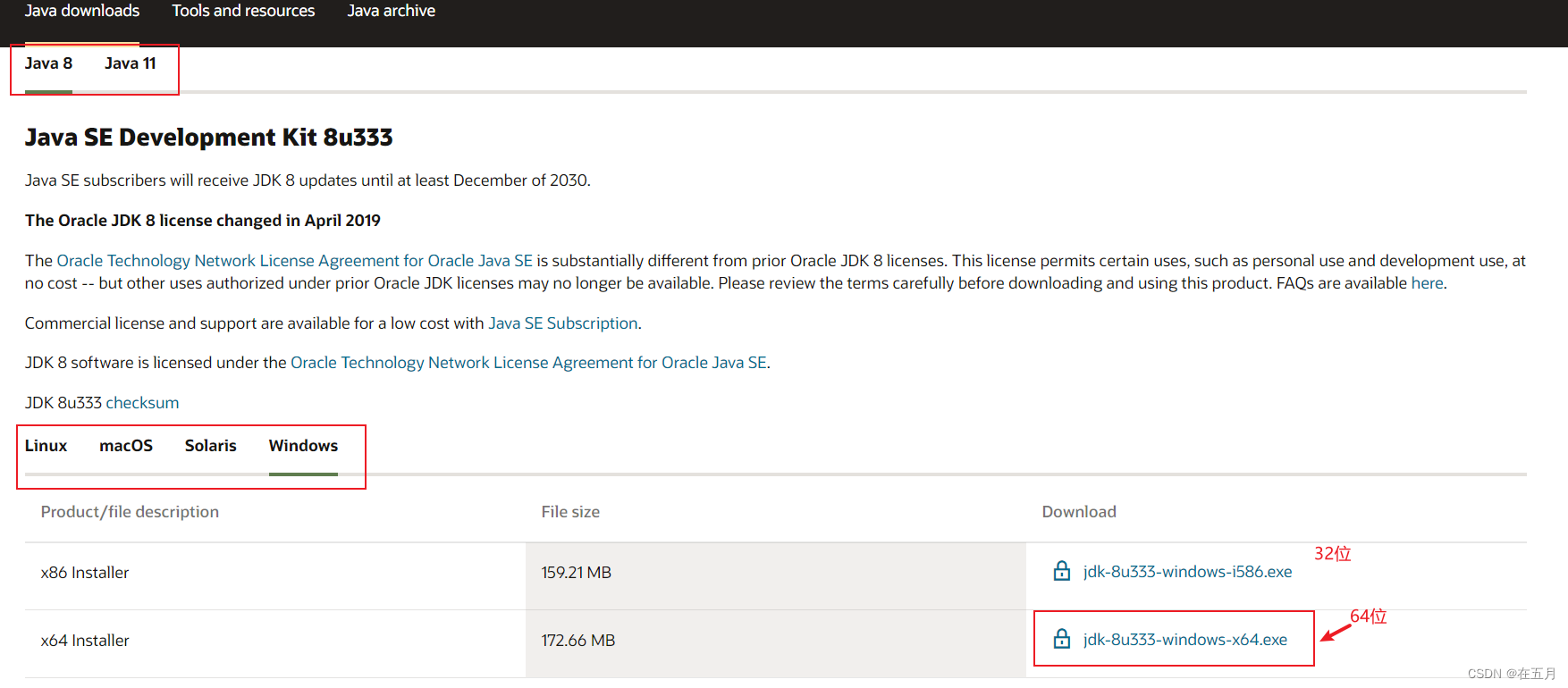The width and height of the screenshot is (1568, 688).
Task: Select the Linux platform tab
Action: [x=46, y=446]
